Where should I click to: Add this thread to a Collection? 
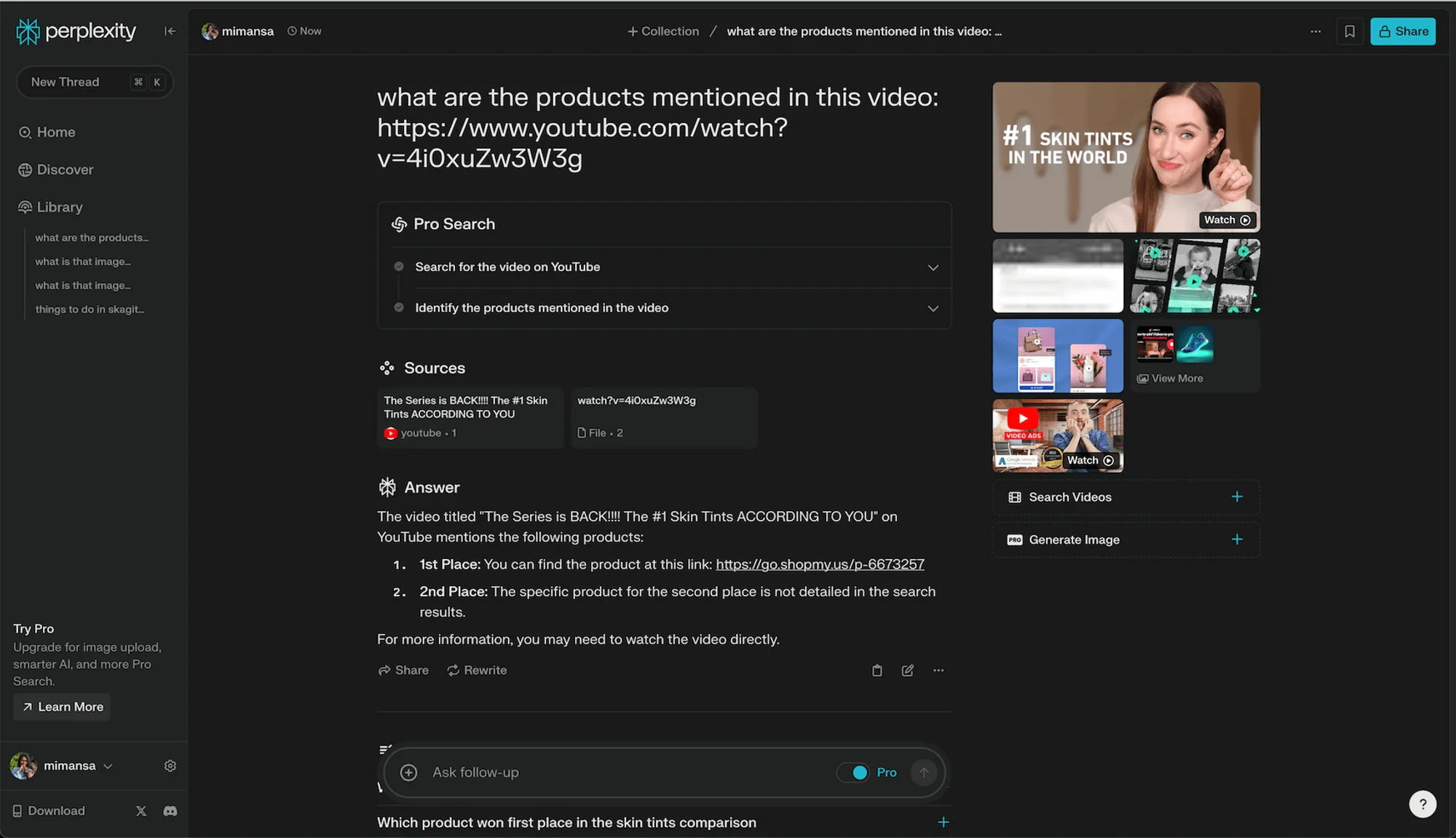coord(662,31)
